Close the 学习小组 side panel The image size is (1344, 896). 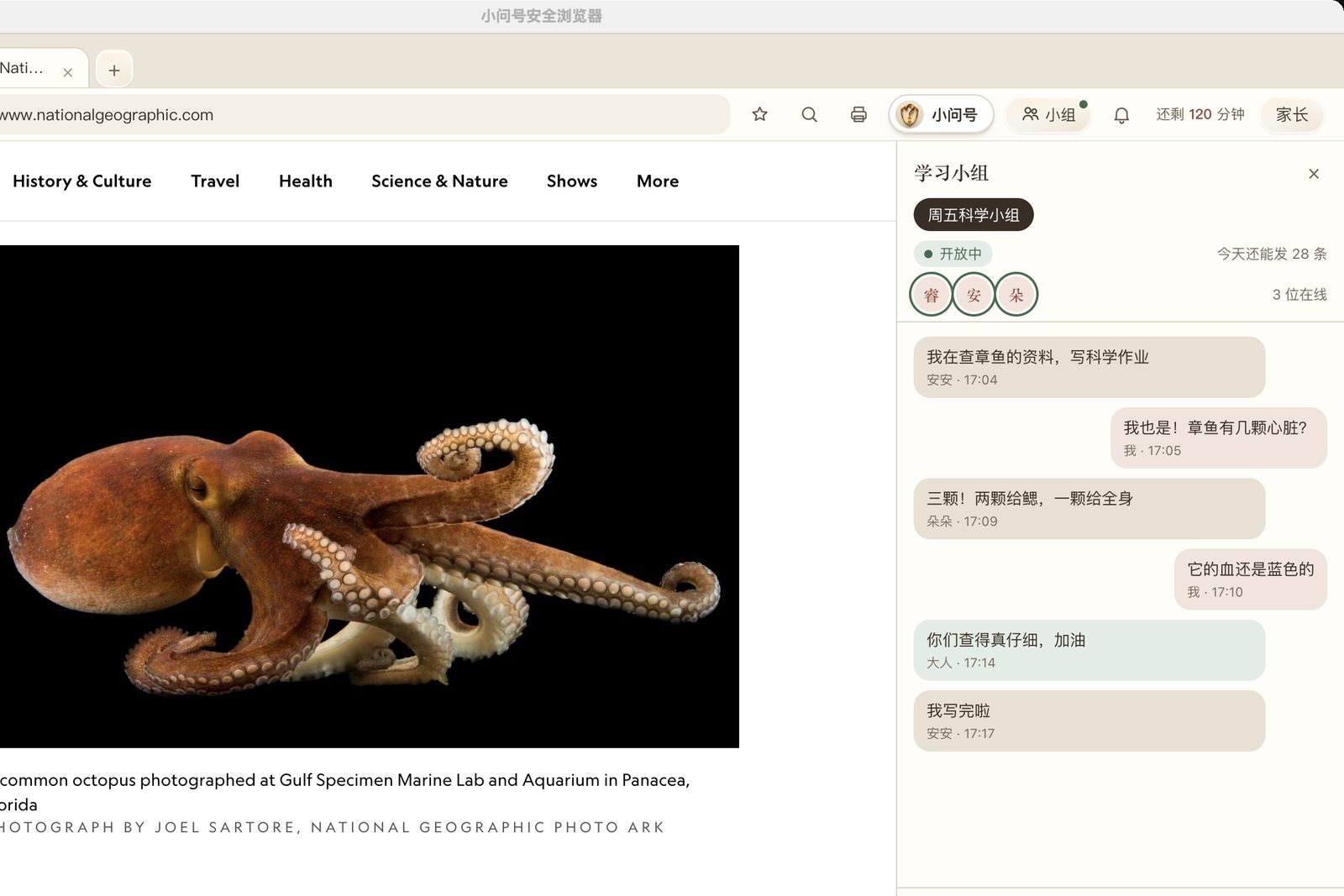(1314, 174)
